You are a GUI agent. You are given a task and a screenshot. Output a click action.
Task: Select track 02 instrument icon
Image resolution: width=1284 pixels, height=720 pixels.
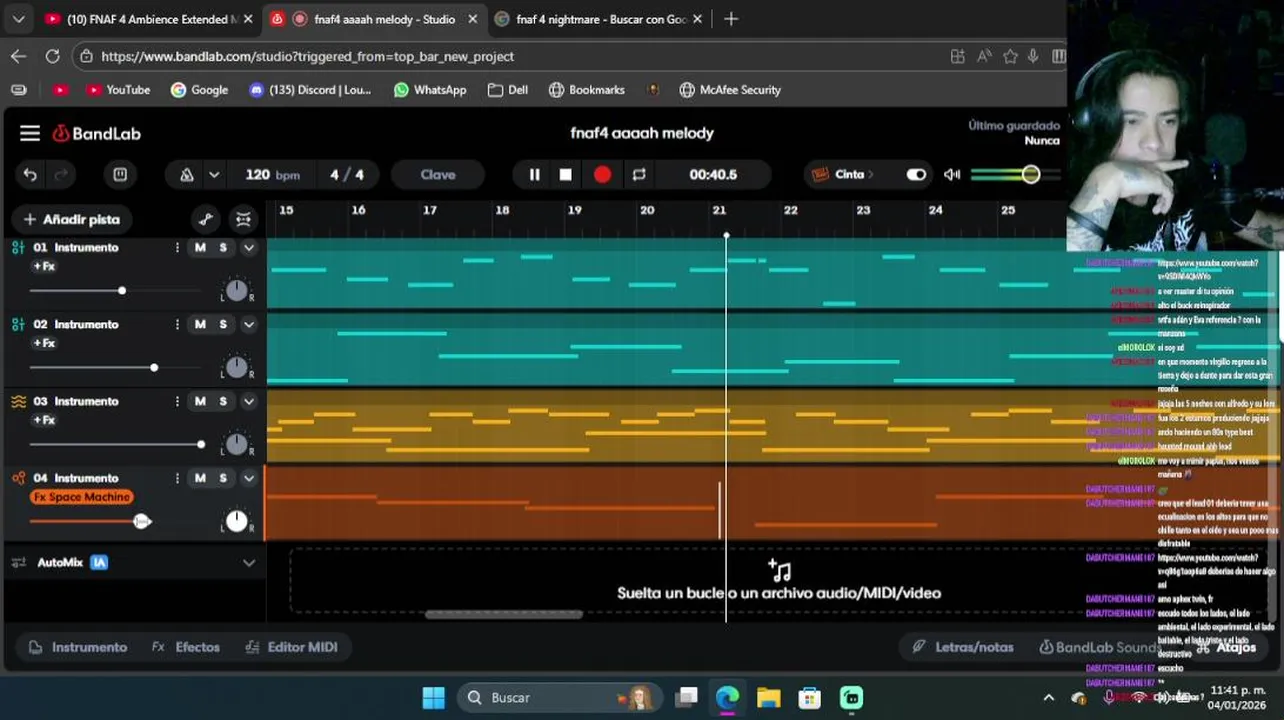(x=18, y=324)
